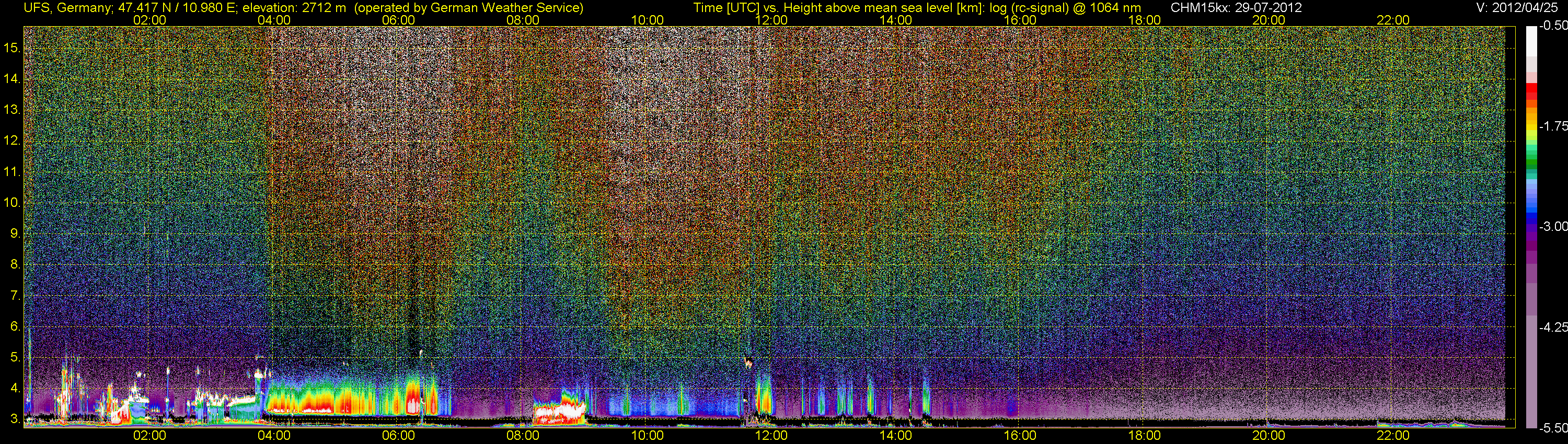Click the "-1.75" color scale value
Screen dimensions: 1568x444
click(1553, 126)
